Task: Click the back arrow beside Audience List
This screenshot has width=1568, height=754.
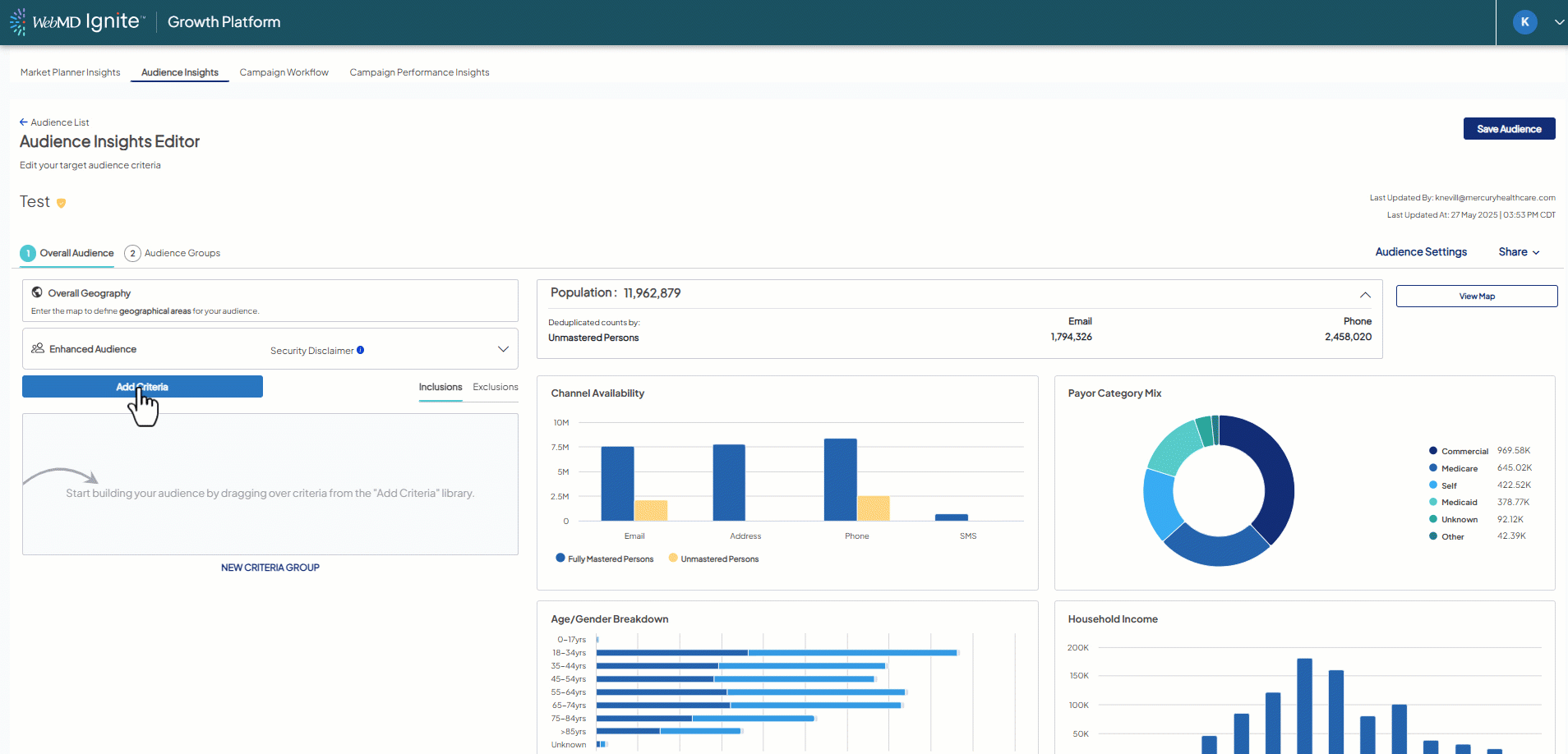Action: 24,122
